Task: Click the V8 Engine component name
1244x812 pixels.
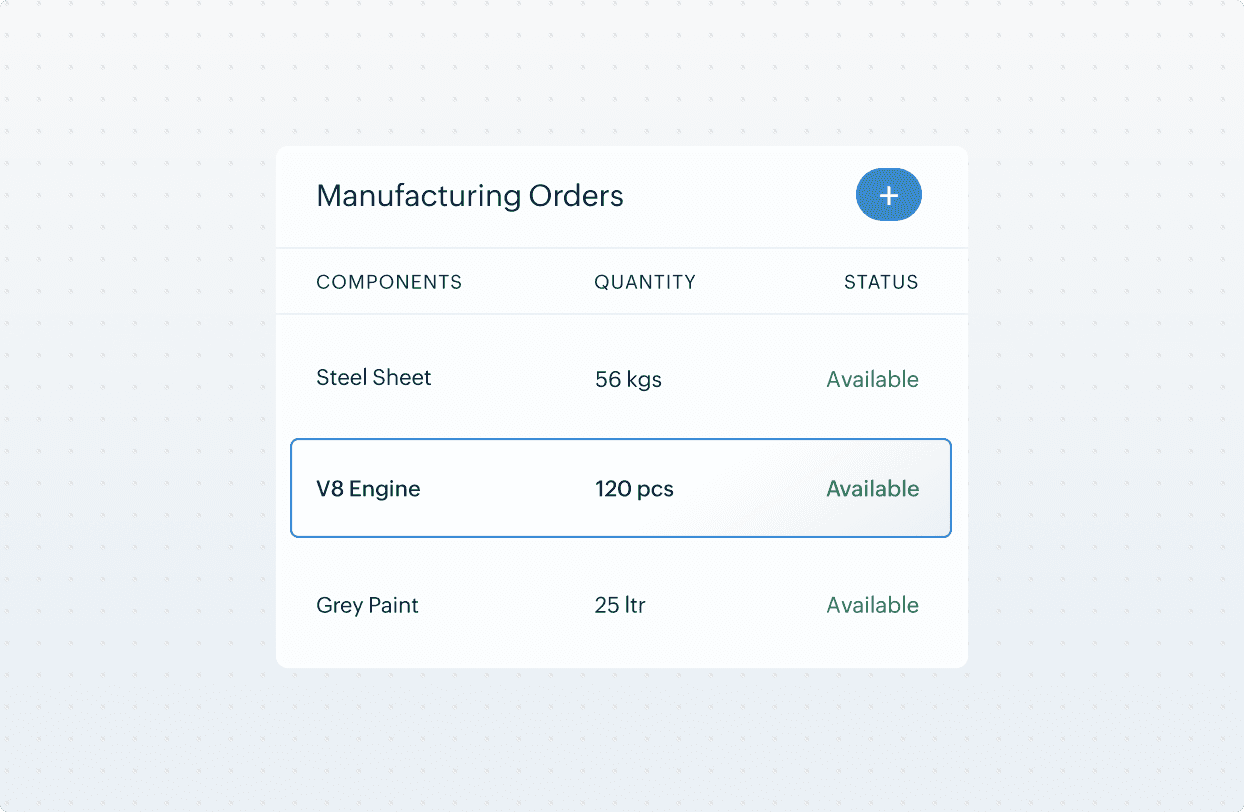Action: (367, 488)
